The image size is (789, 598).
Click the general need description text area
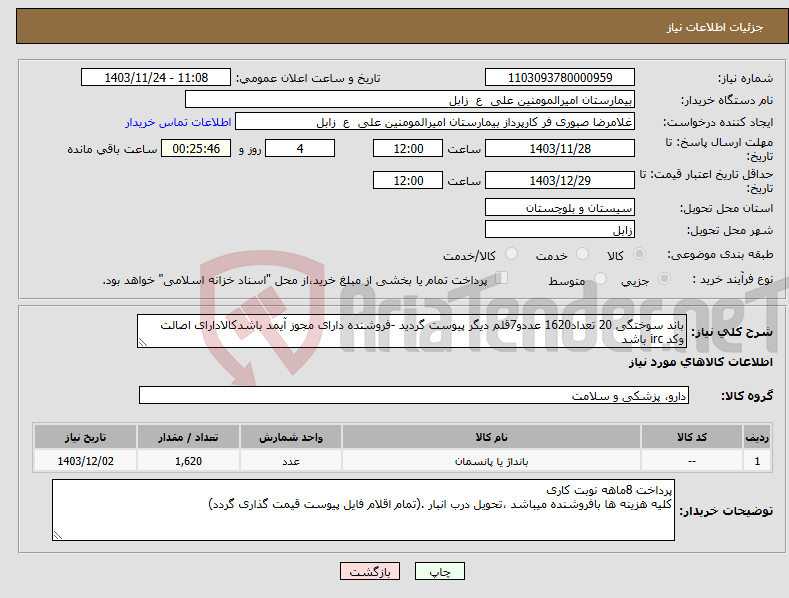(x=412, y=331)
